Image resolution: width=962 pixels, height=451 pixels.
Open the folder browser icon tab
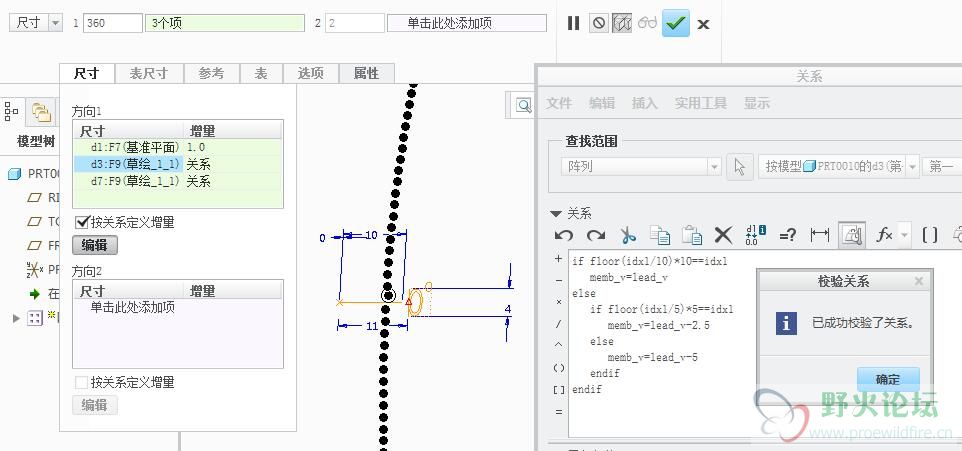point(42,112)
